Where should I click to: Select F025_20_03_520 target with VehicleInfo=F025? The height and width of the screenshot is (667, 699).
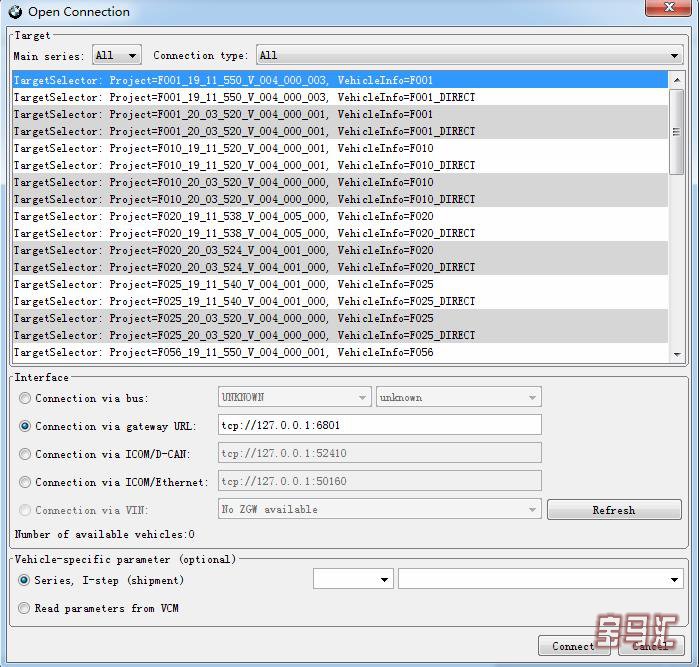(x=340, y=318)
